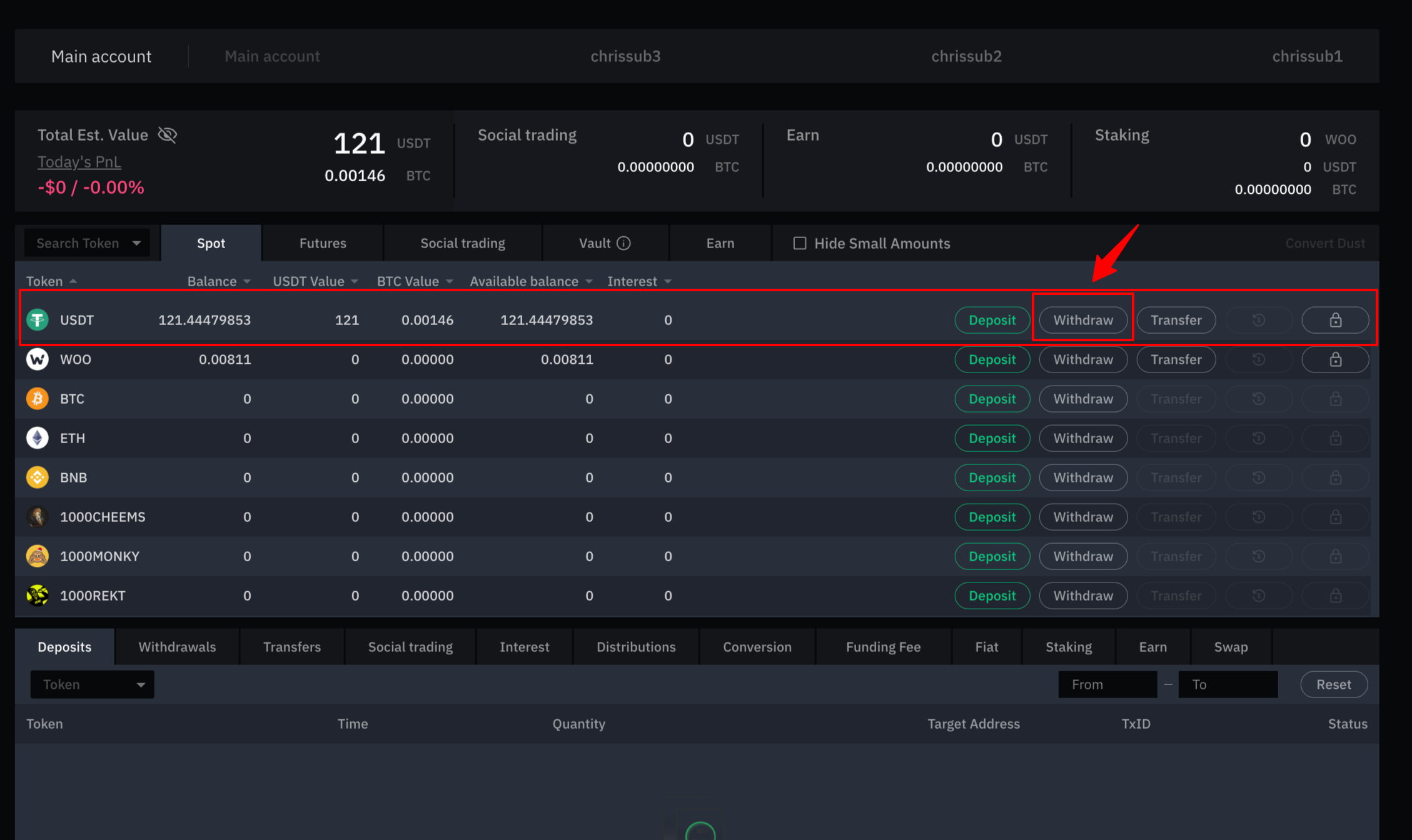Click Withdraw for ETH
This screenshot has width=1412, height=840.
(1083, 438)
